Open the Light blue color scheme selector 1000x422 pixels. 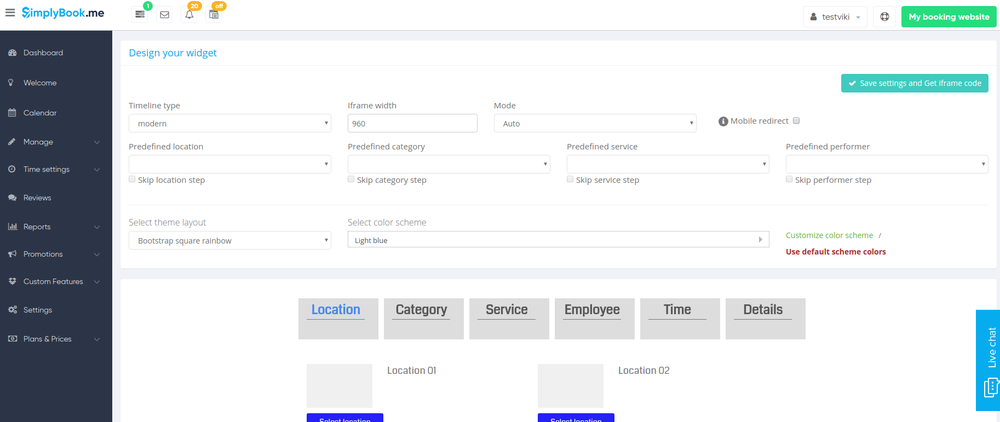point(559,240)
